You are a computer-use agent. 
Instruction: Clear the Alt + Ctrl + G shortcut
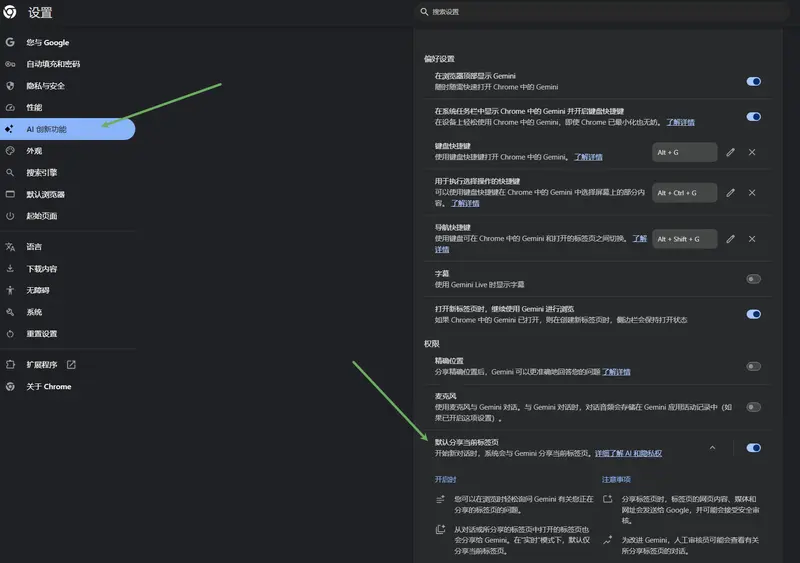pyautogui.click(x=752, y=193)
